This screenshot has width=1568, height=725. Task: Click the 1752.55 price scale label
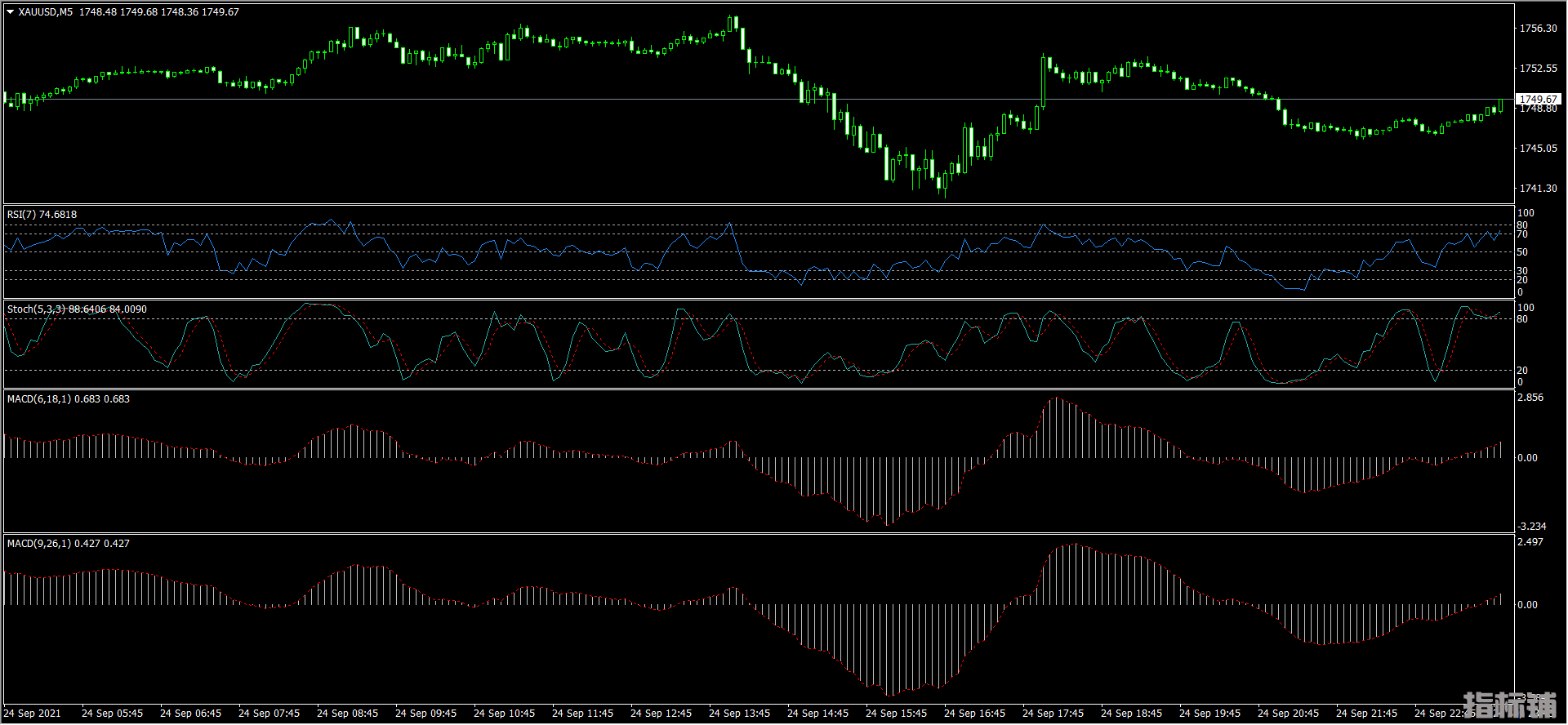pyautogui.click(x=1538, y=69)
